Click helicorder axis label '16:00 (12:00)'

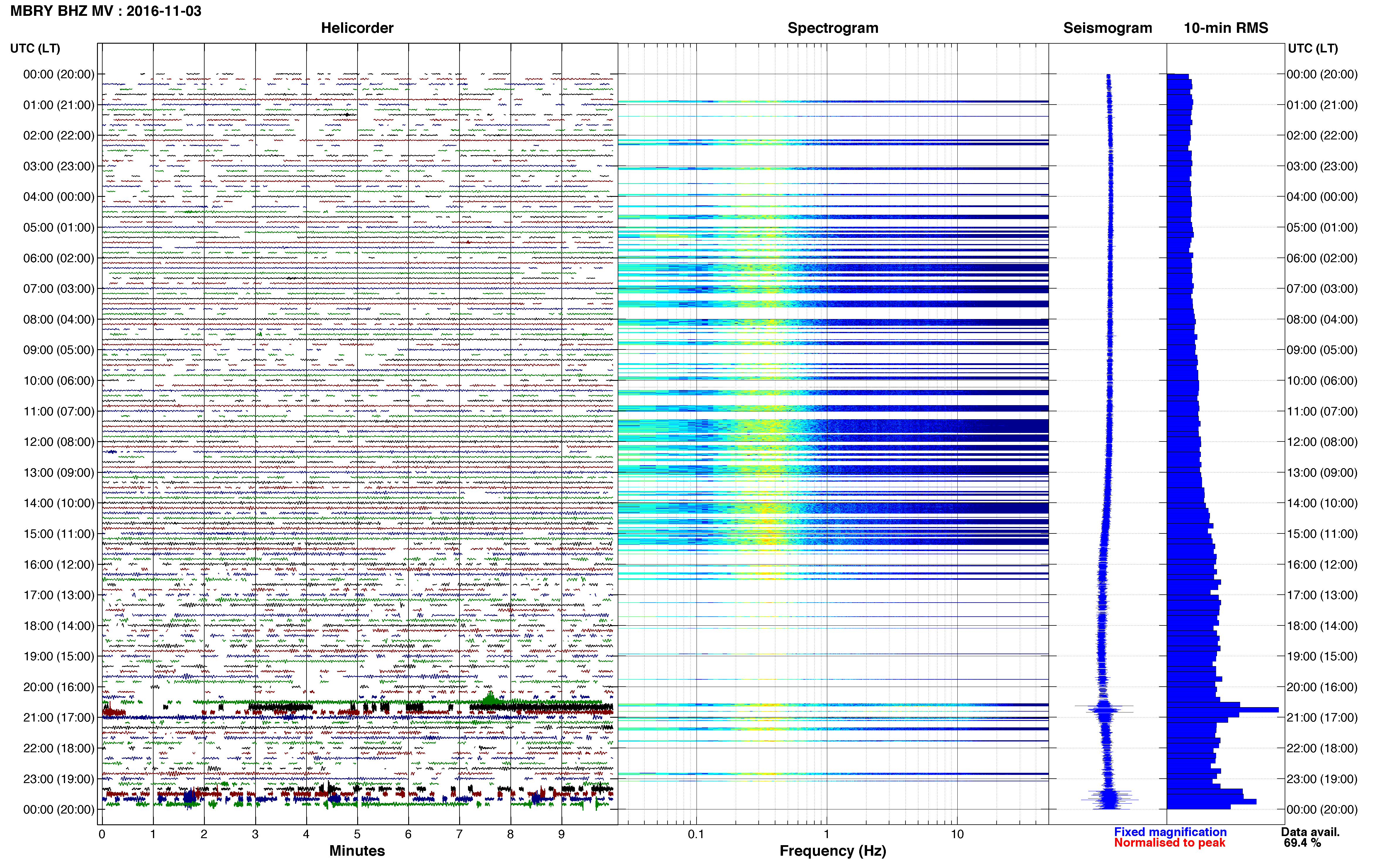[x=59, y=564]
